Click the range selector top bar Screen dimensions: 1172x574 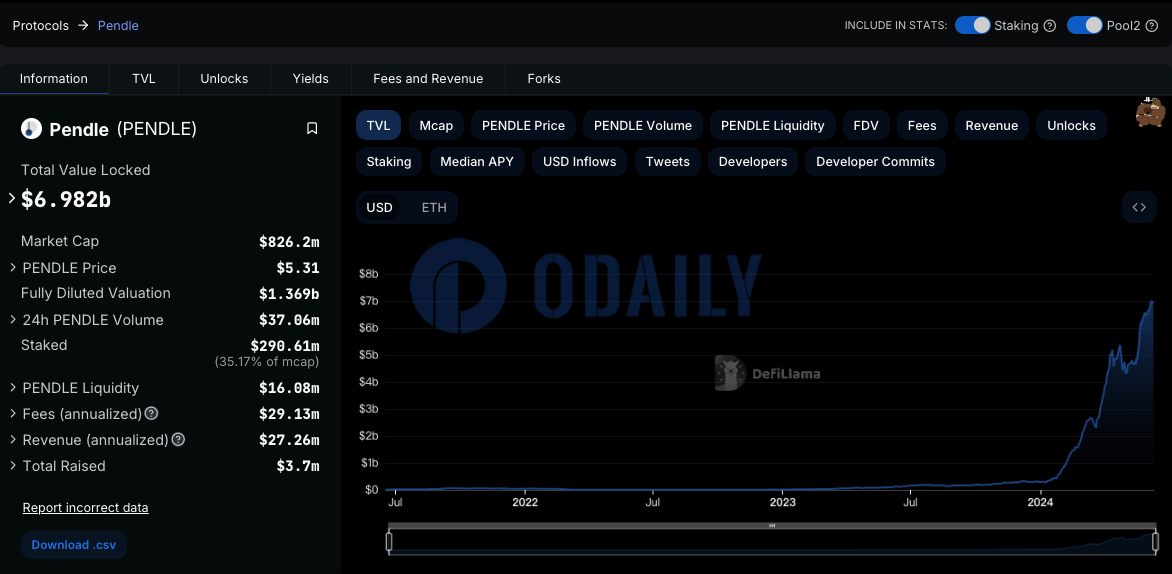click(772, 525)
